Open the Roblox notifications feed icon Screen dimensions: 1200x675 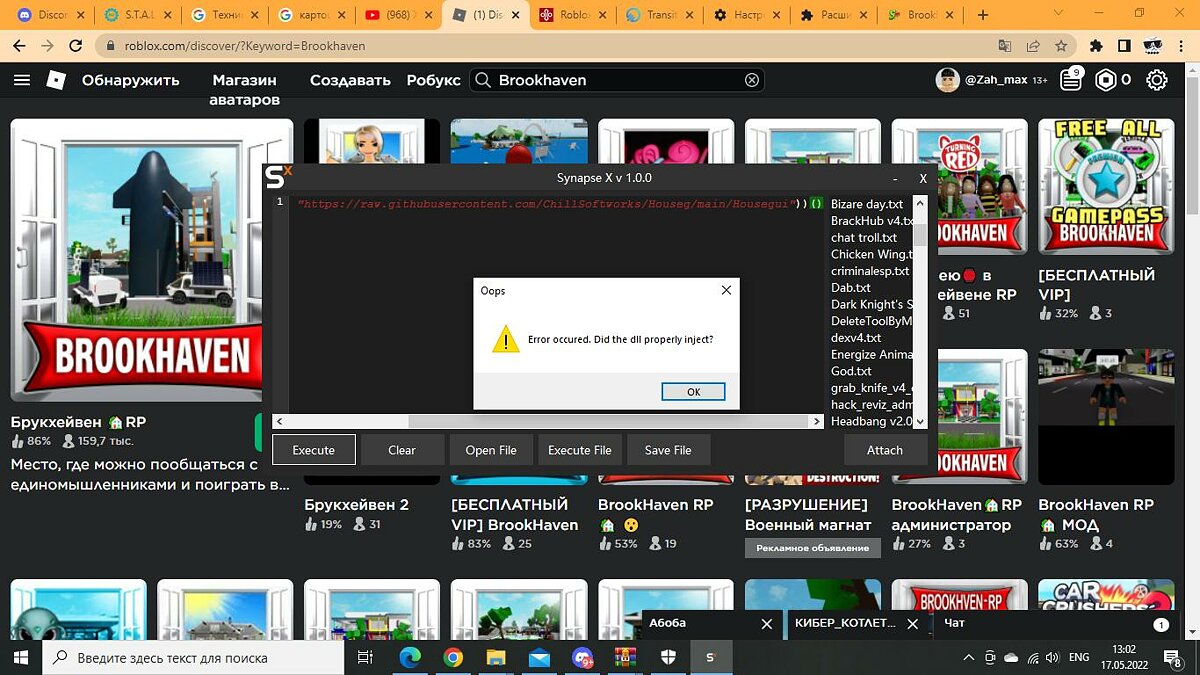(1071, 80)
